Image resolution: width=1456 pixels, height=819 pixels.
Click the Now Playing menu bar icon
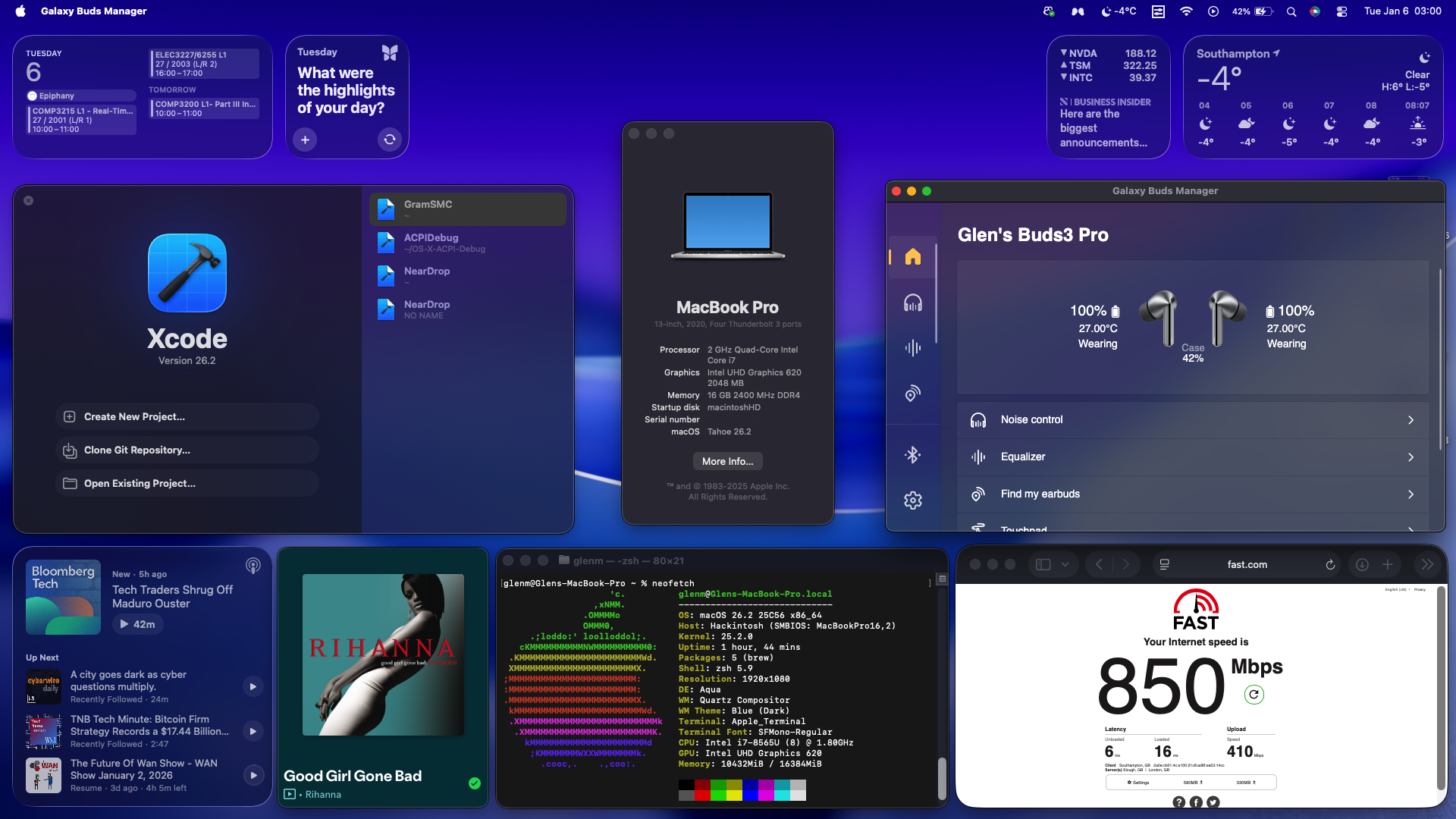point(1213,11)
